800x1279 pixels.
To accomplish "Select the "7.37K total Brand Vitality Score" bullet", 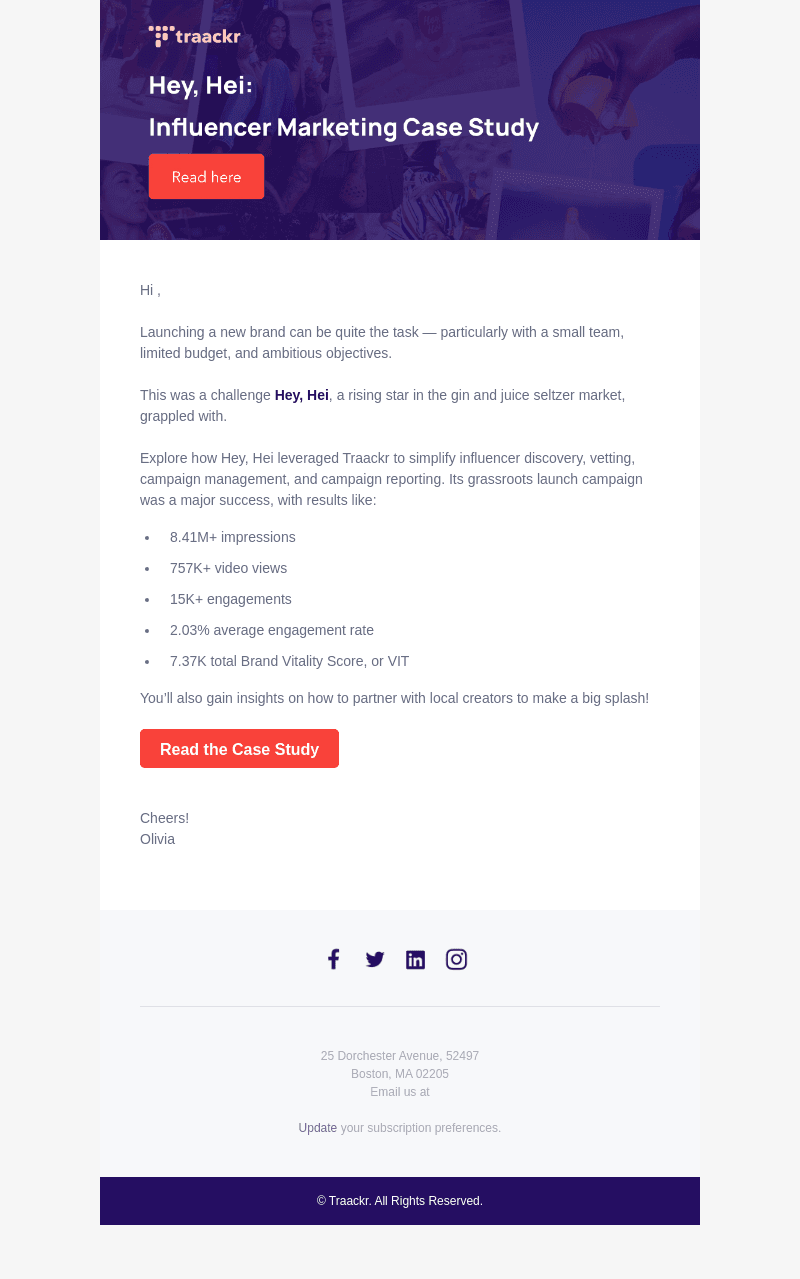I will pyautogui.click(x=289, y=661).
